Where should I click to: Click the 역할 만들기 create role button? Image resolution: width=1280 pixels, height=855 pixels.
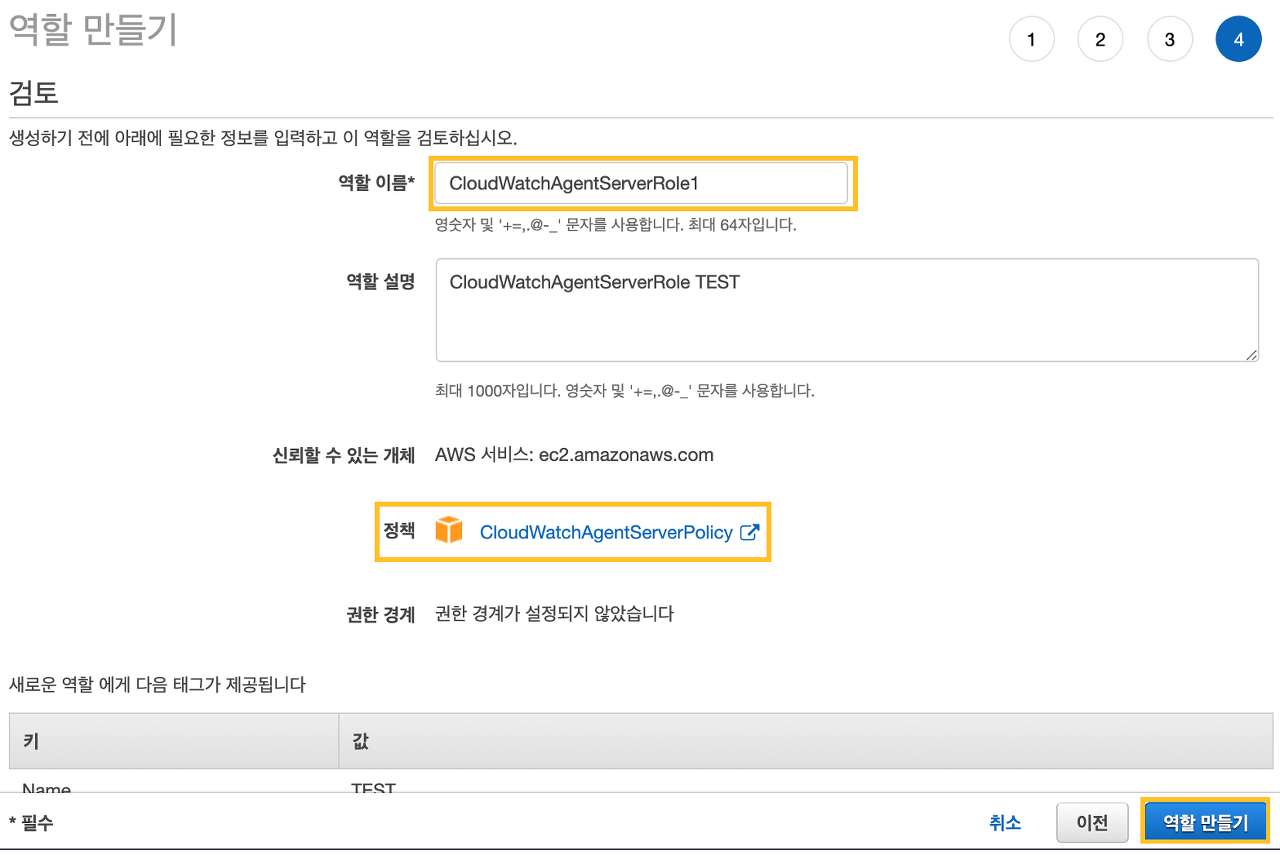coord(1205,823)
